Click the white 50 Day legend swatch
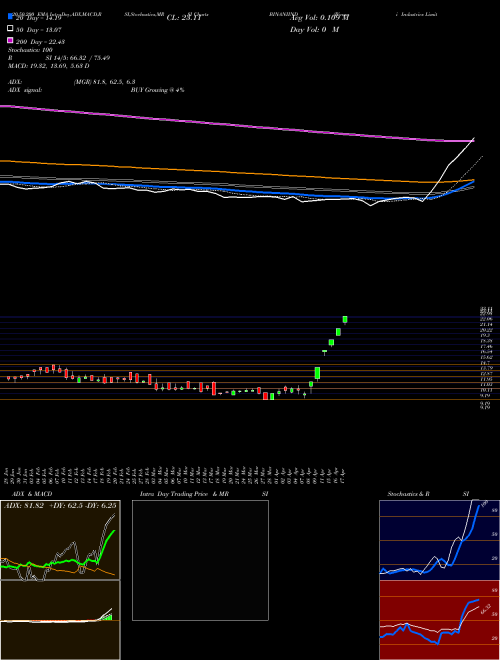 coord(10,29)
